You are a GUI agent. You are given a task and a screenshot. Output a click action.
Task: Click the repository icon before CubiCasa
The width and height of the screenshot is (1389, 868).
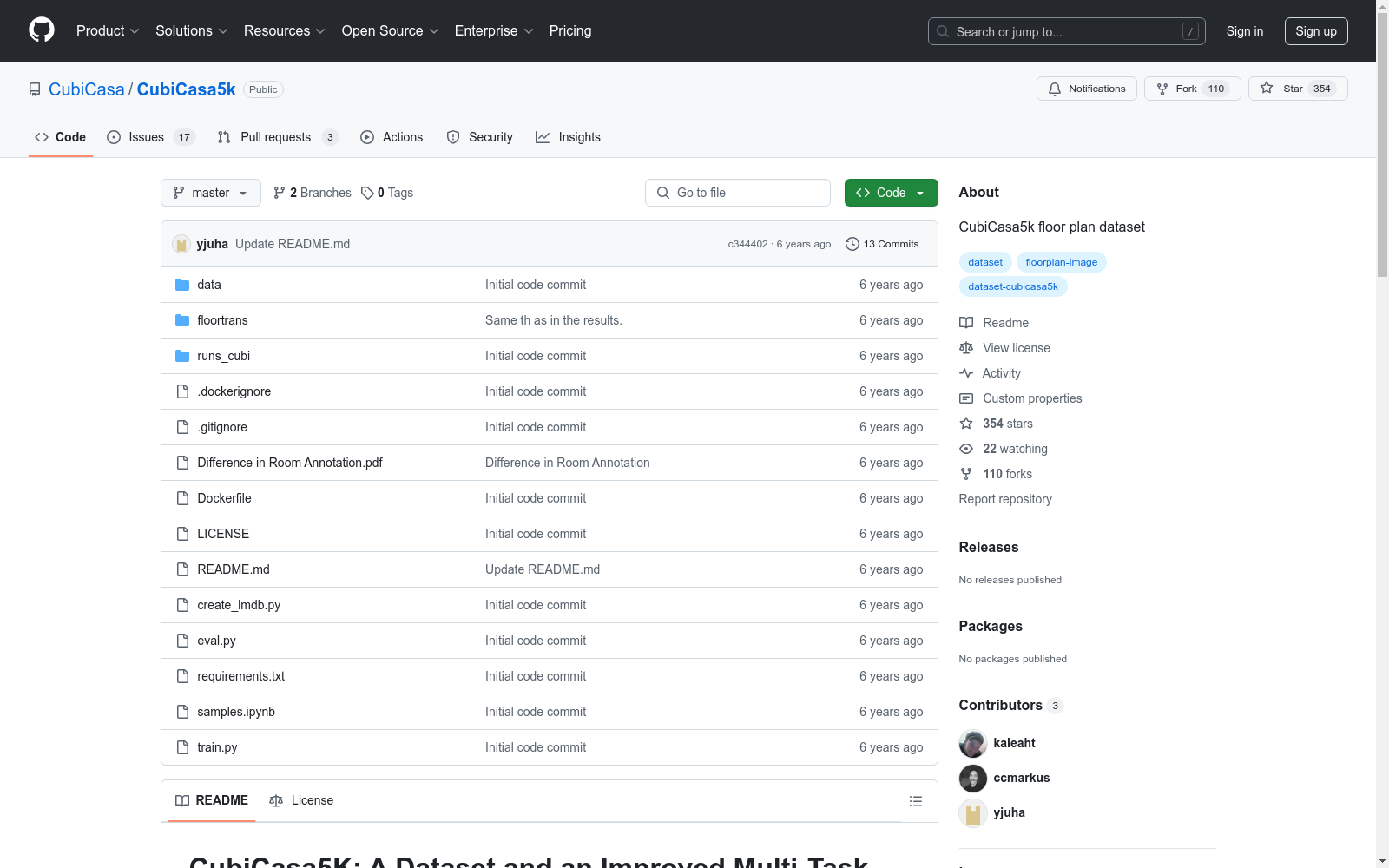pyautogui.click(x=35, y=89)
